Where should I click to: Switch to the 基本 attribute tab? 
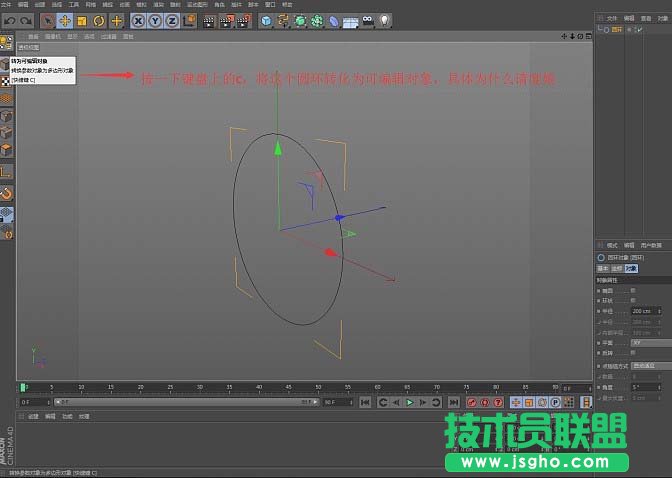click(x=603, y=268)
